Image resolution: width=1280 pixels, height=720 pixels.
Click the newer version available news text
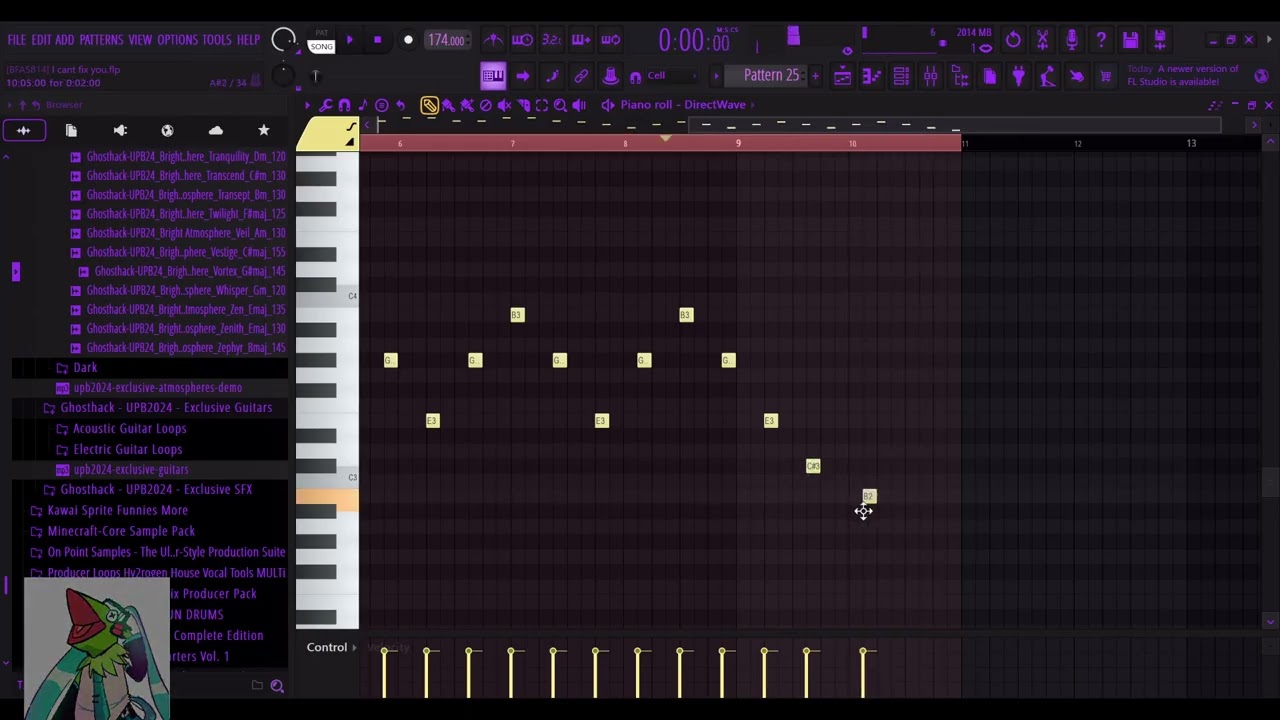point(1183,75)
